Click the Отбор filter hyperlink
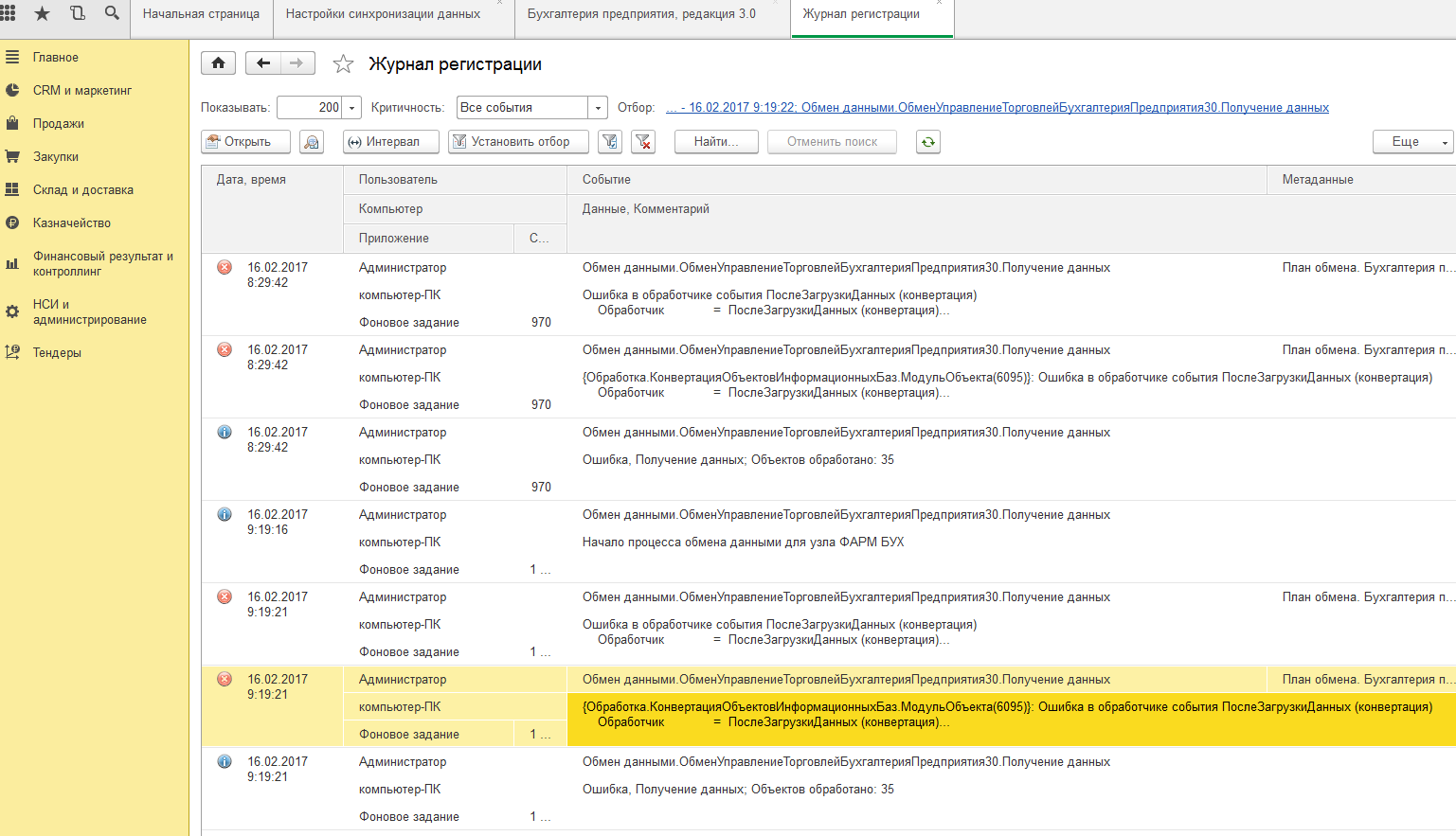The width and height of the screenshot is (1456, 836). point(997,108)
